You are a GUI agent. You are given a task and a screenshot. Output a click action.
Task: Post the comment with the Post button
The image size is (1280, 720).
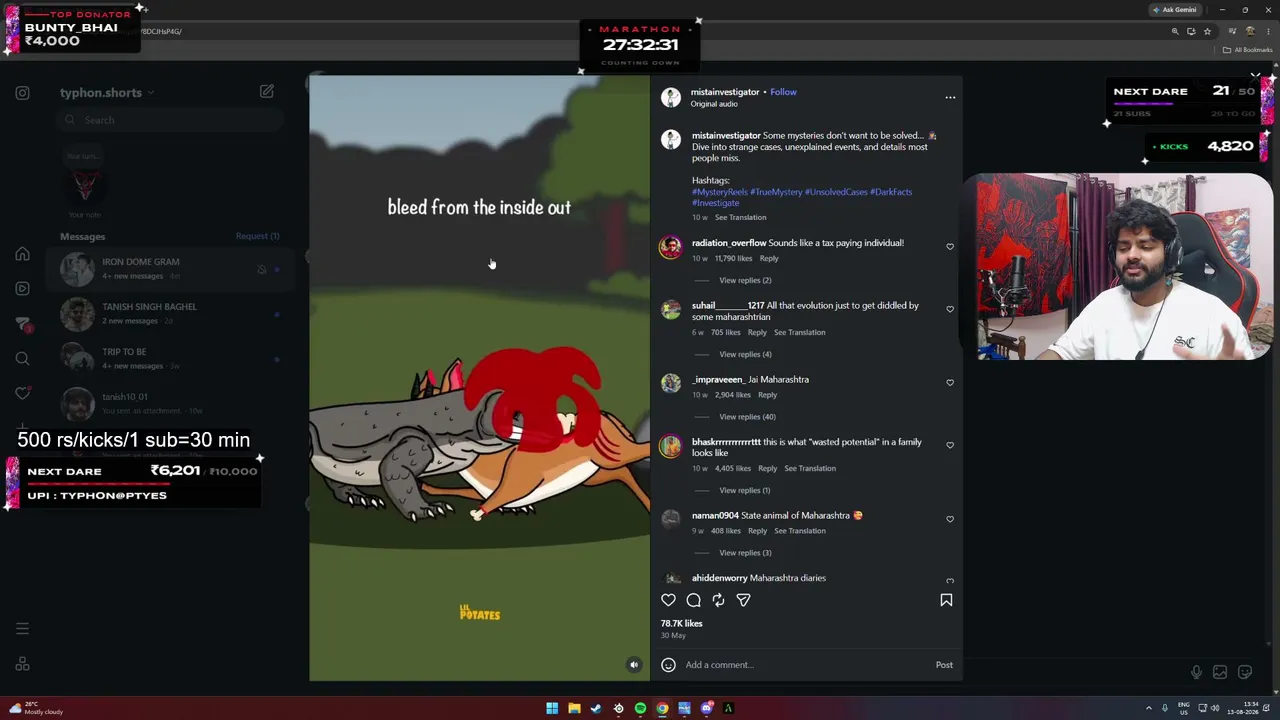944,665
